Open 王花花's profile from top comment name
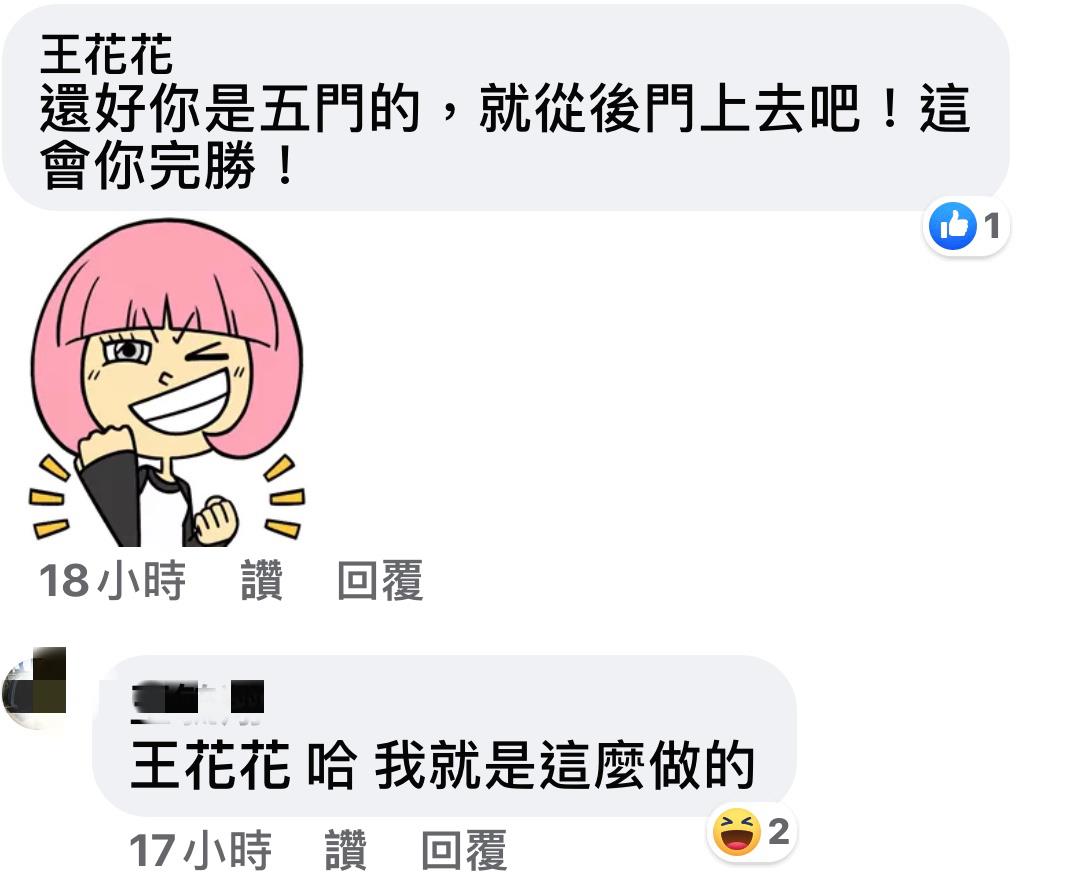Screen dimensions: 1069x878 pos(106,54)
